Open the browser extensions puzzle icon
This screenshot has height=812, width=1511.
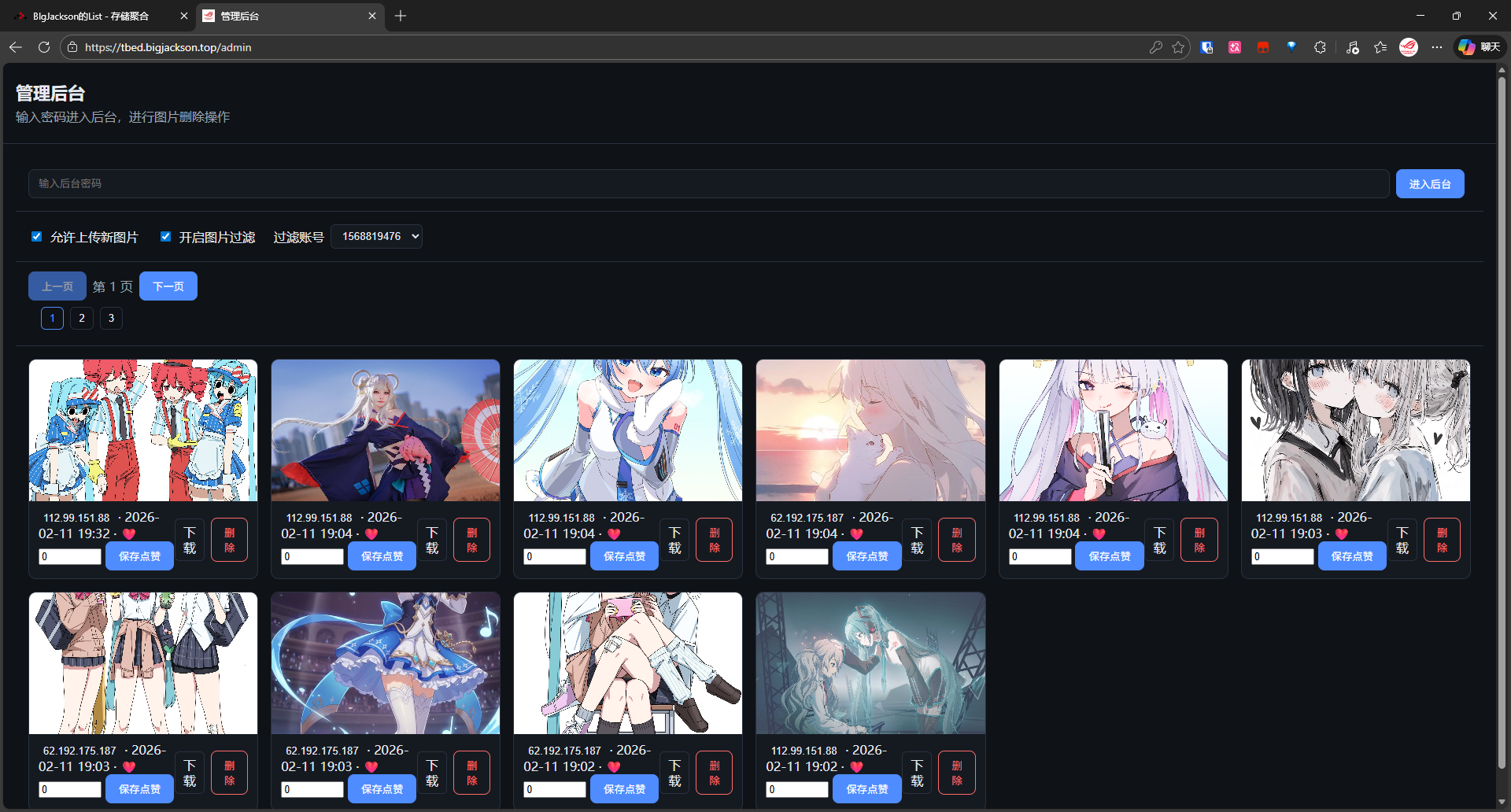(x=1320, y=47)
